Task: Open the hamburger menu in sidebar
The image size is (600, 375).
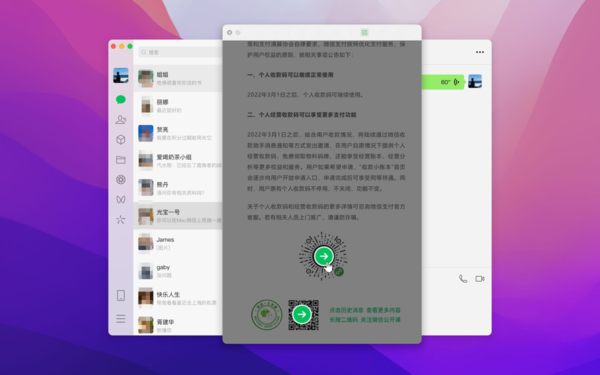Action: pyautogui.click(x=121, y=319)
